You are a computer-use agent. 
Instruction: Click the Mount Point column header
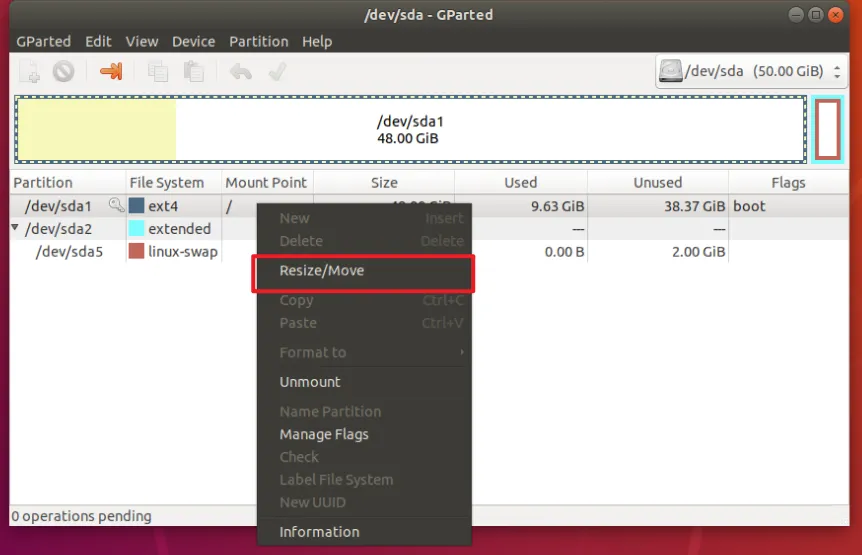268,182
